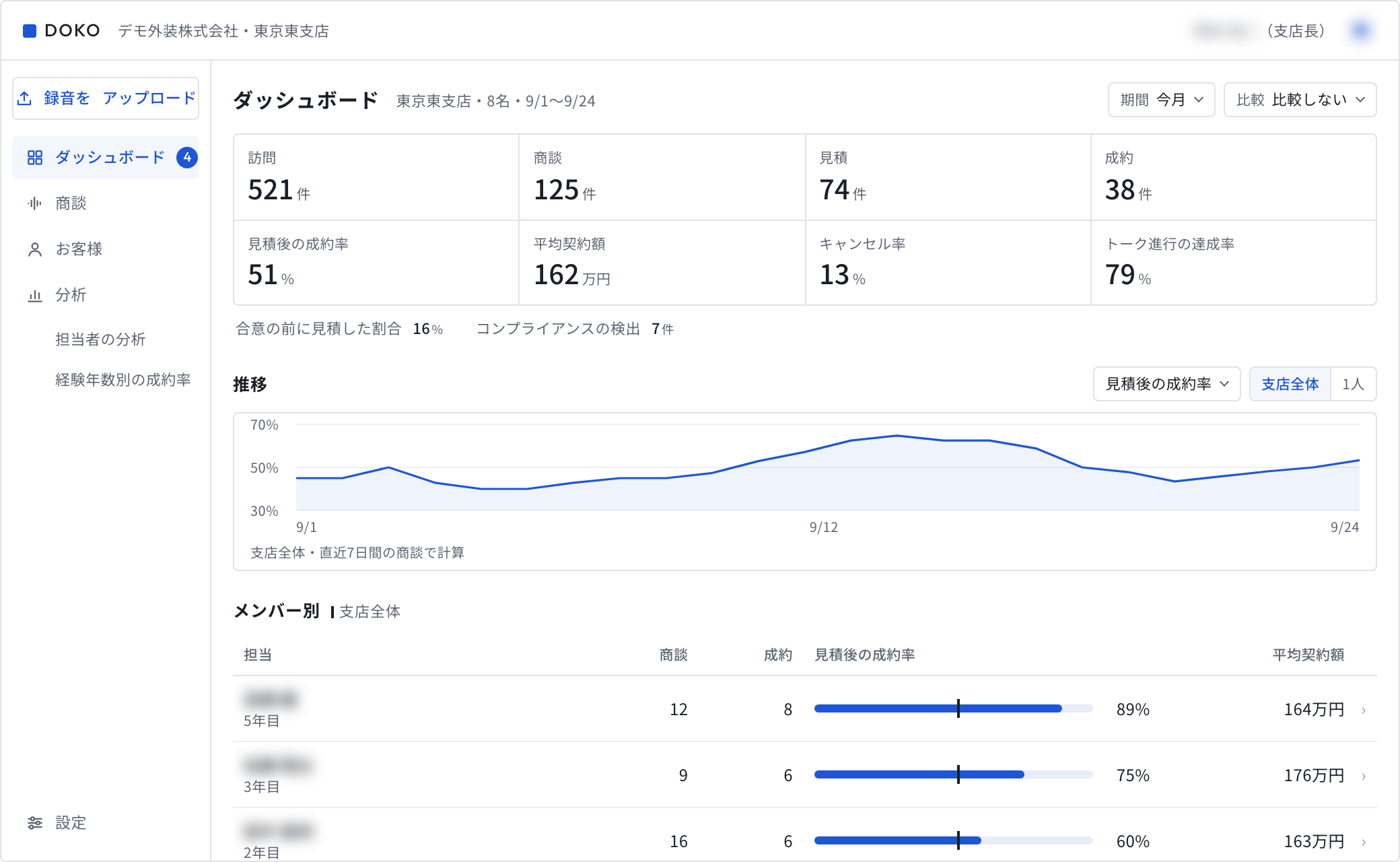
Task: Click the 9/12 chart axis label
Action: coord(824,527)
